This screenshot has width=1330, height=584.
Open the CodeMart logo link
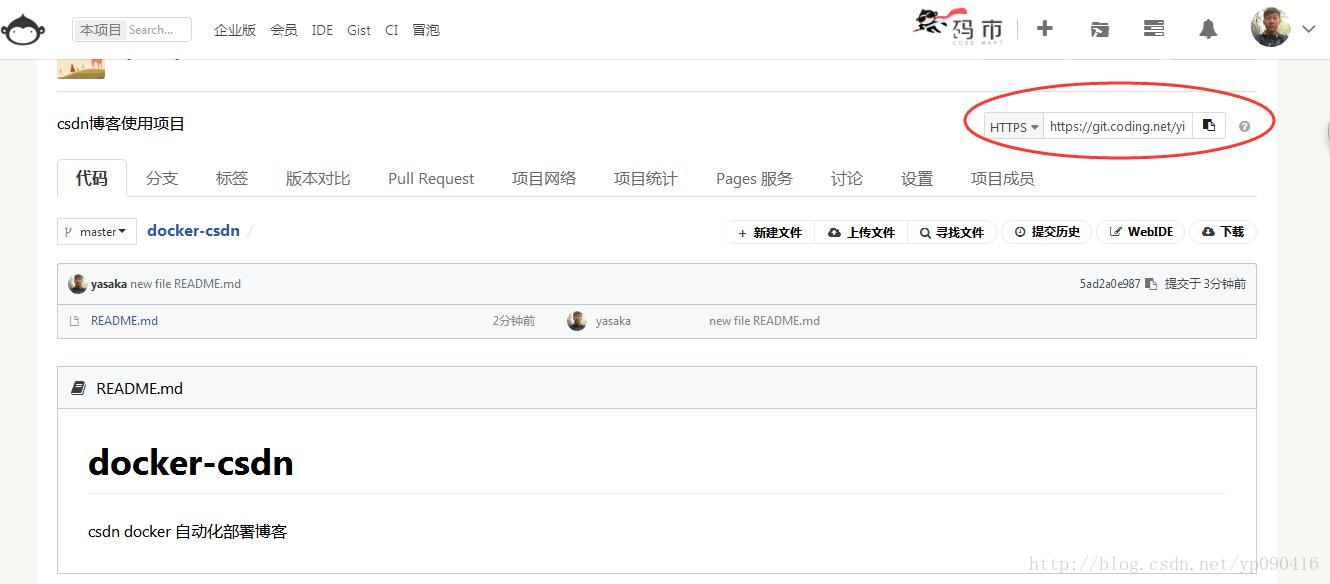point(957,28)
